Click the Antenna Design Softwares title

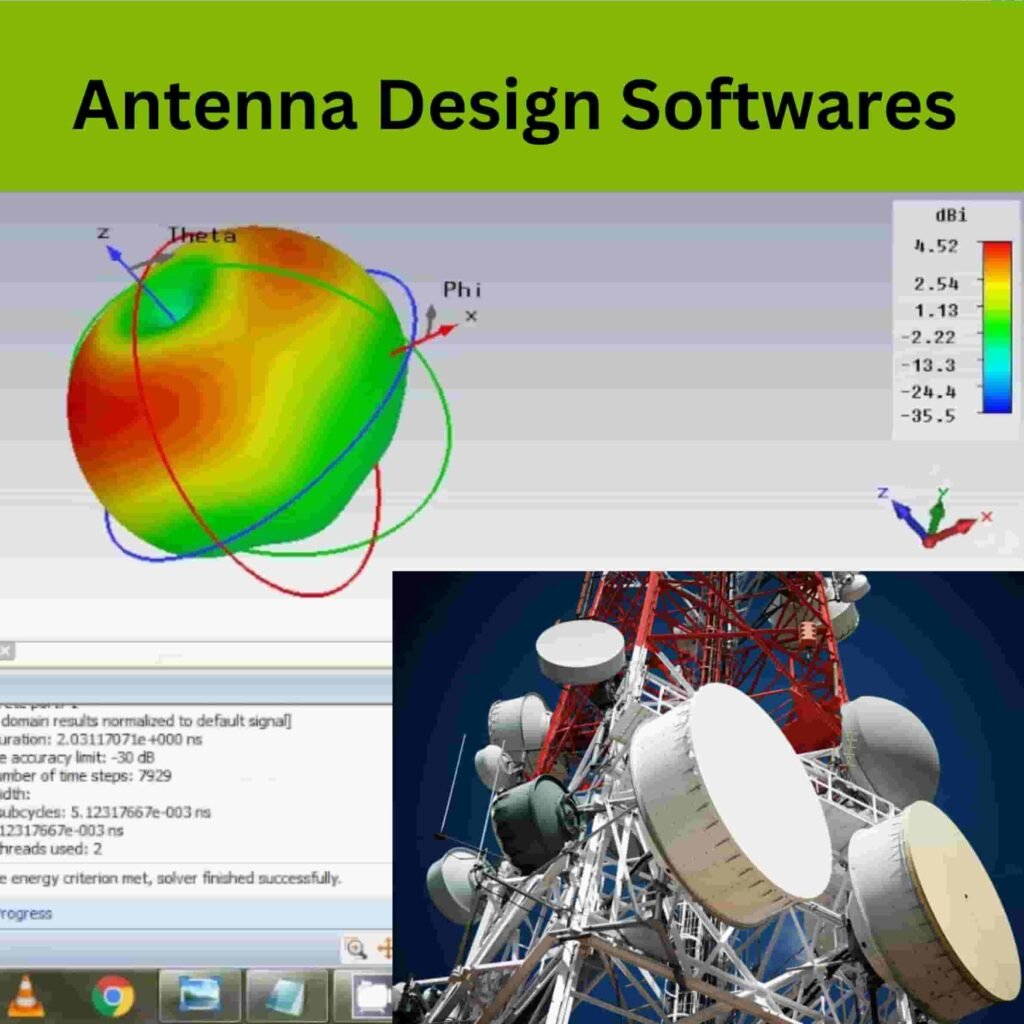(512, 105)
